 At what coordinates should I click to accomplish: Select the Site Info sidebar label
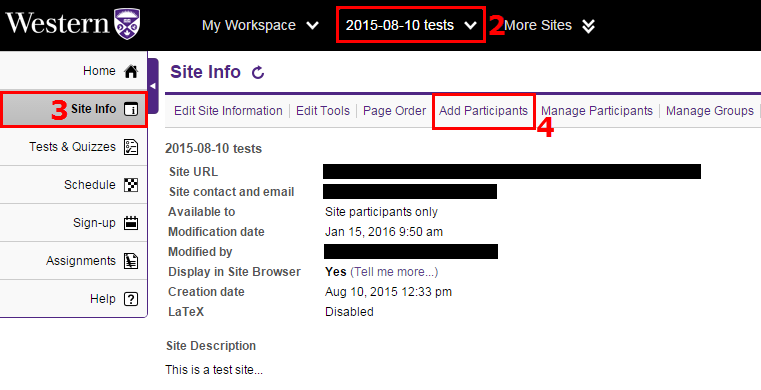[94, 109]
